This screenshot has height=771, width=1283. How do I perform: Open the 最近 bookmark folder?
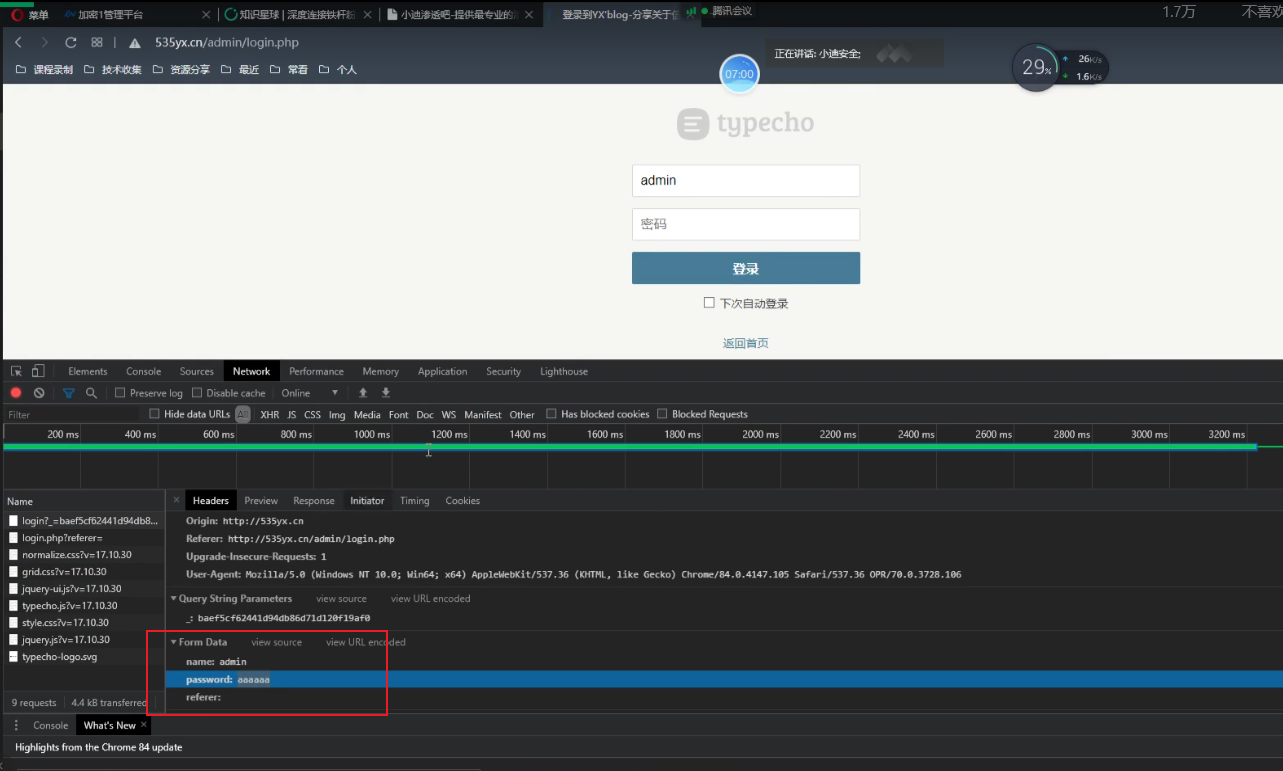(239, 70)
